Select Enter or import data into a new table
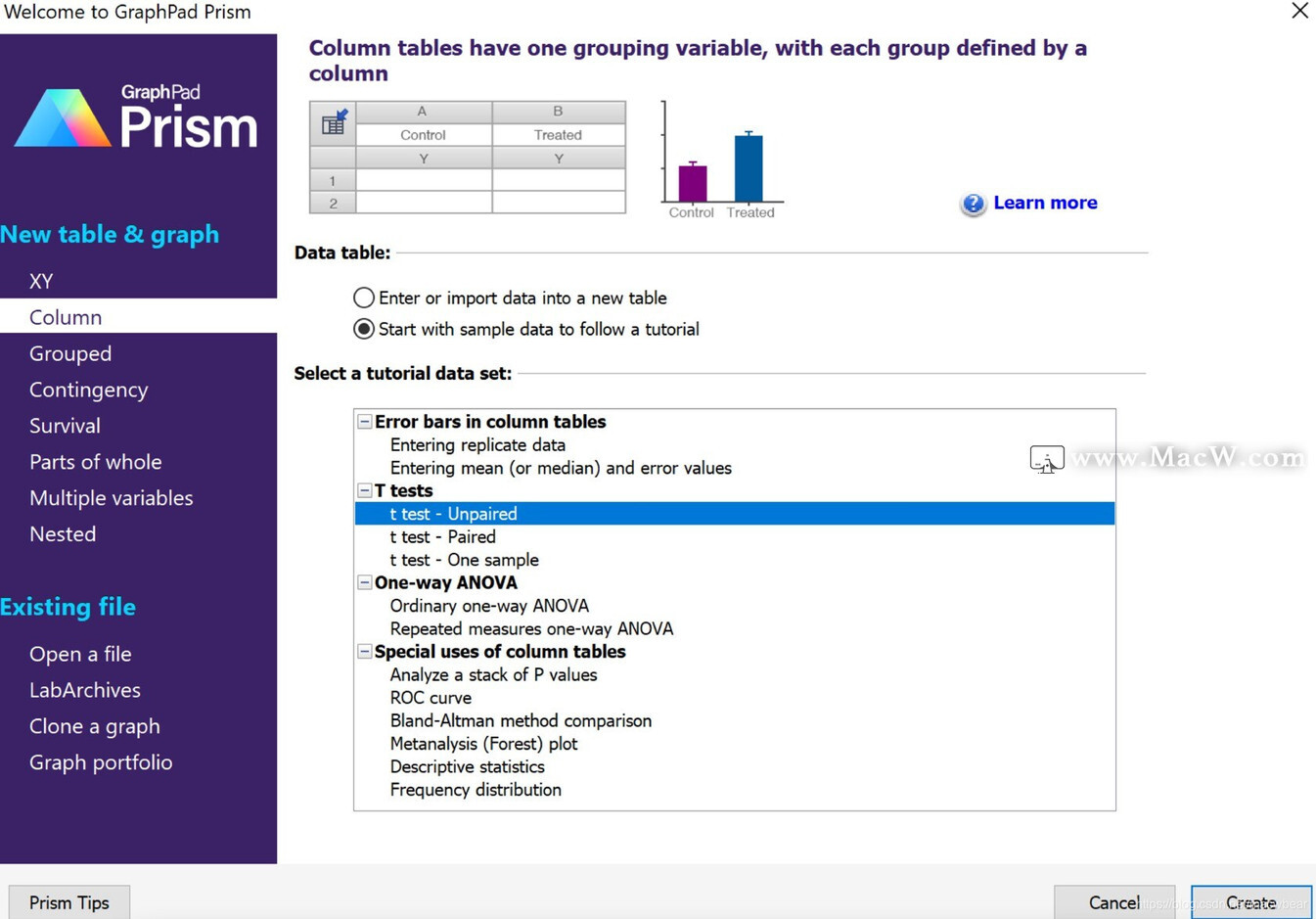Image resolution: width=1316 pixels, height=919 pixels. point(364,298)
